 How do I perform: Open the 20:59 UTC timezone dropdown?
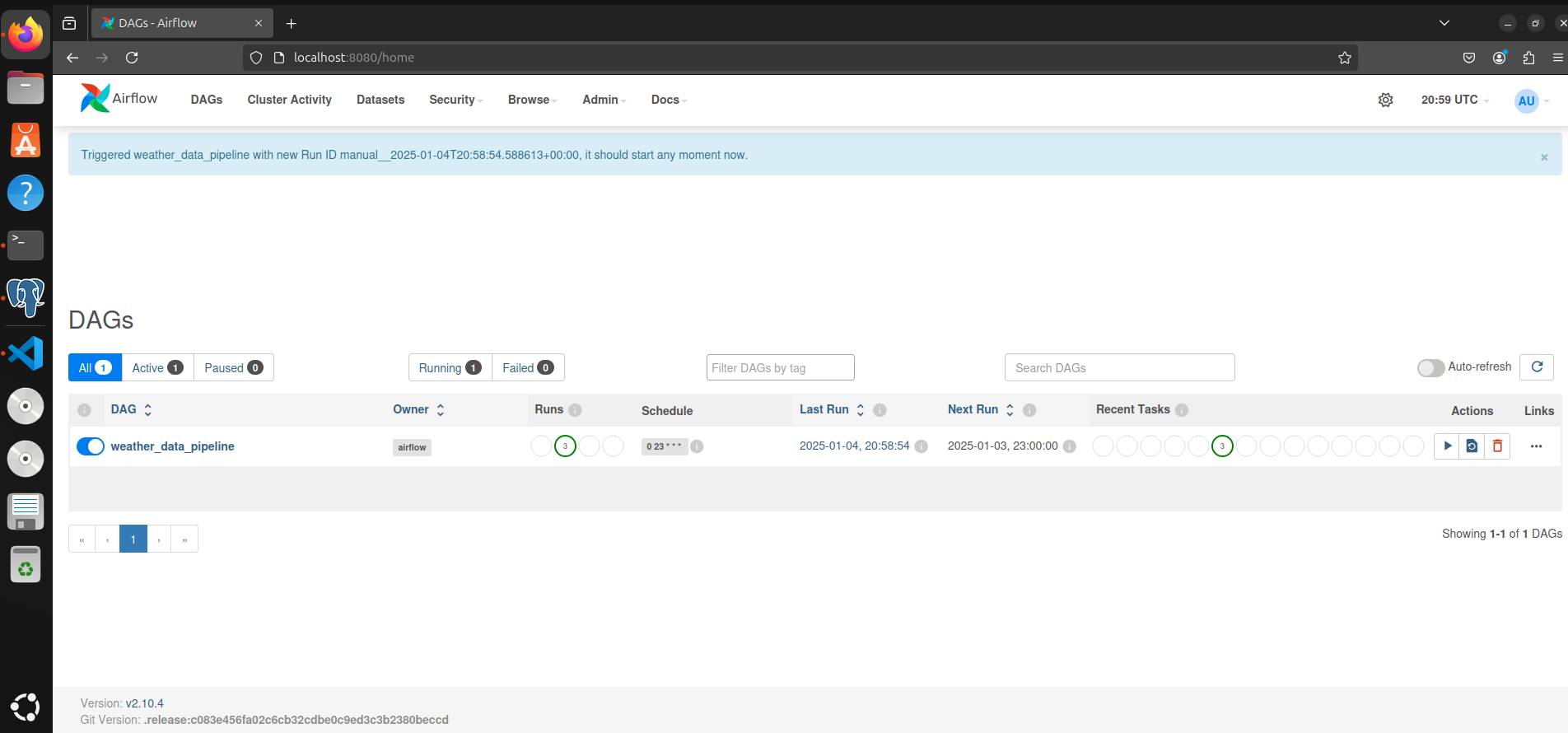1454,100
